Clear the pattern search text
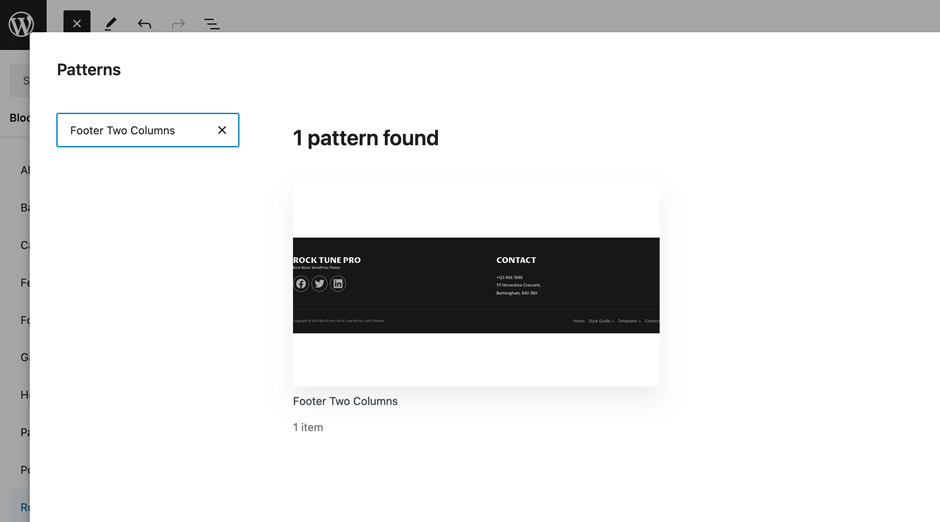This screenshot has width=940, height=522. point(222,130)
